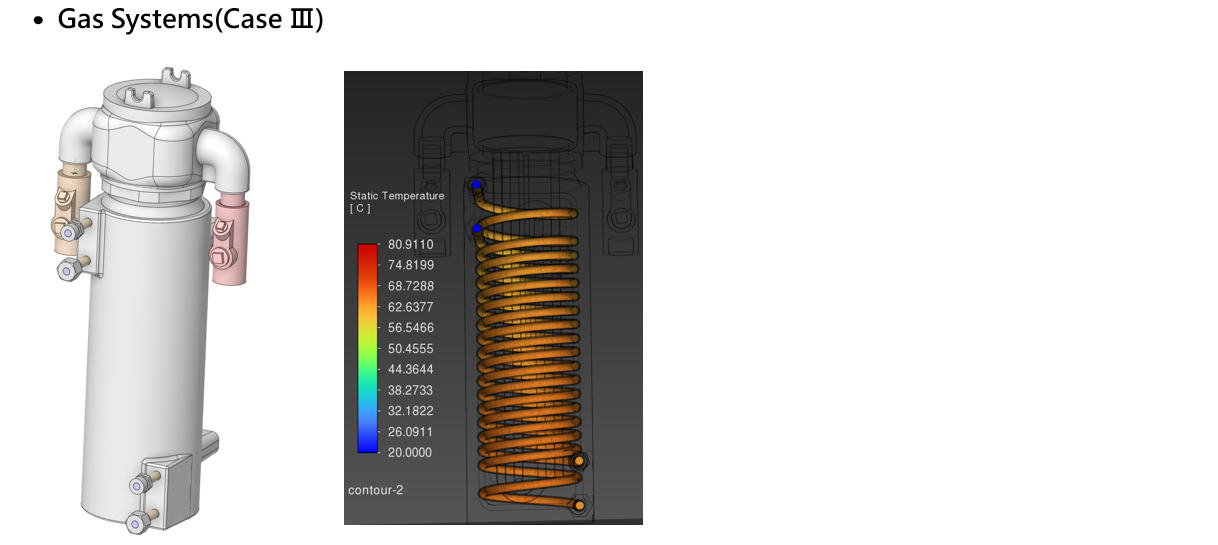Image resolution: width=1218 pixels, height=545 pixels.
Task: Select the Static Temperature legend title
Action: pos(397,196)
